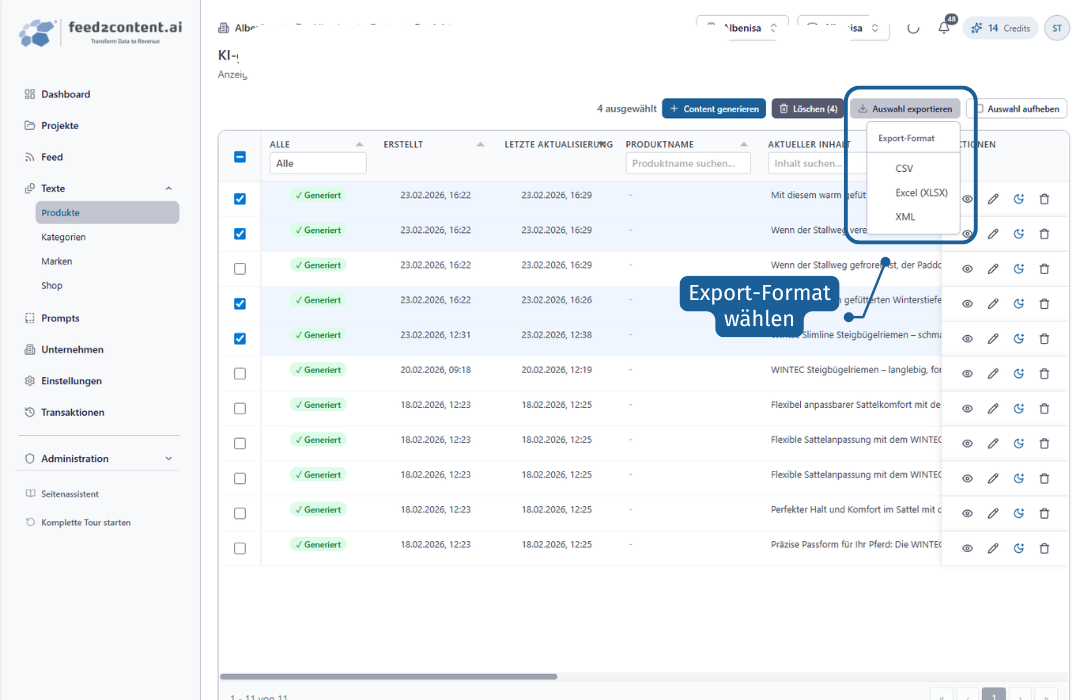Open the notifications bell icon
The width and height of the screenshot is (1080, 700).
(x=944, y=28)
